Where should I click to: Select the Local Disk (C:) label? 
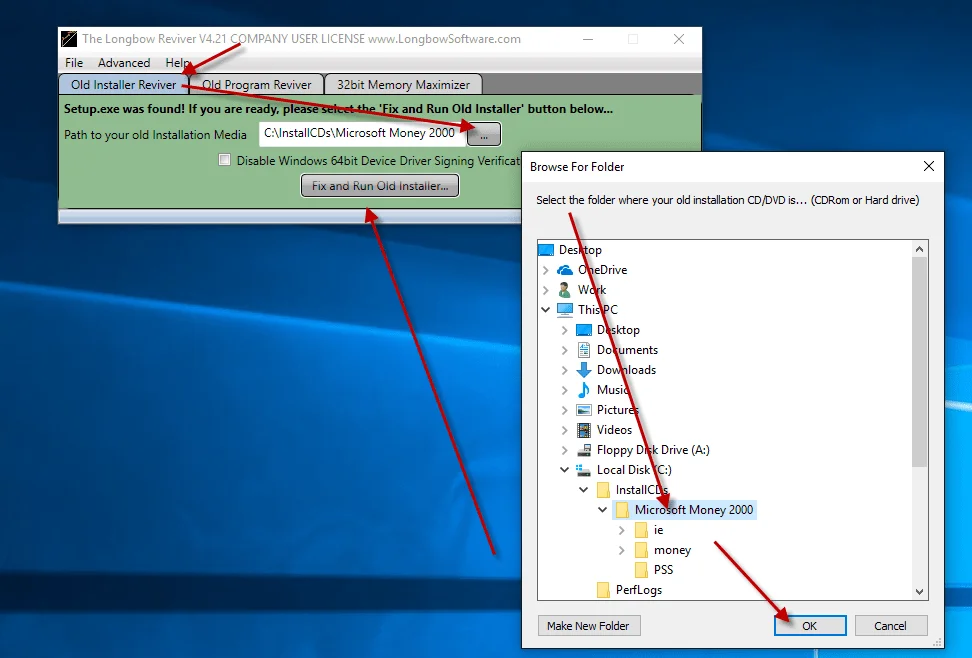tap(634, 469)
